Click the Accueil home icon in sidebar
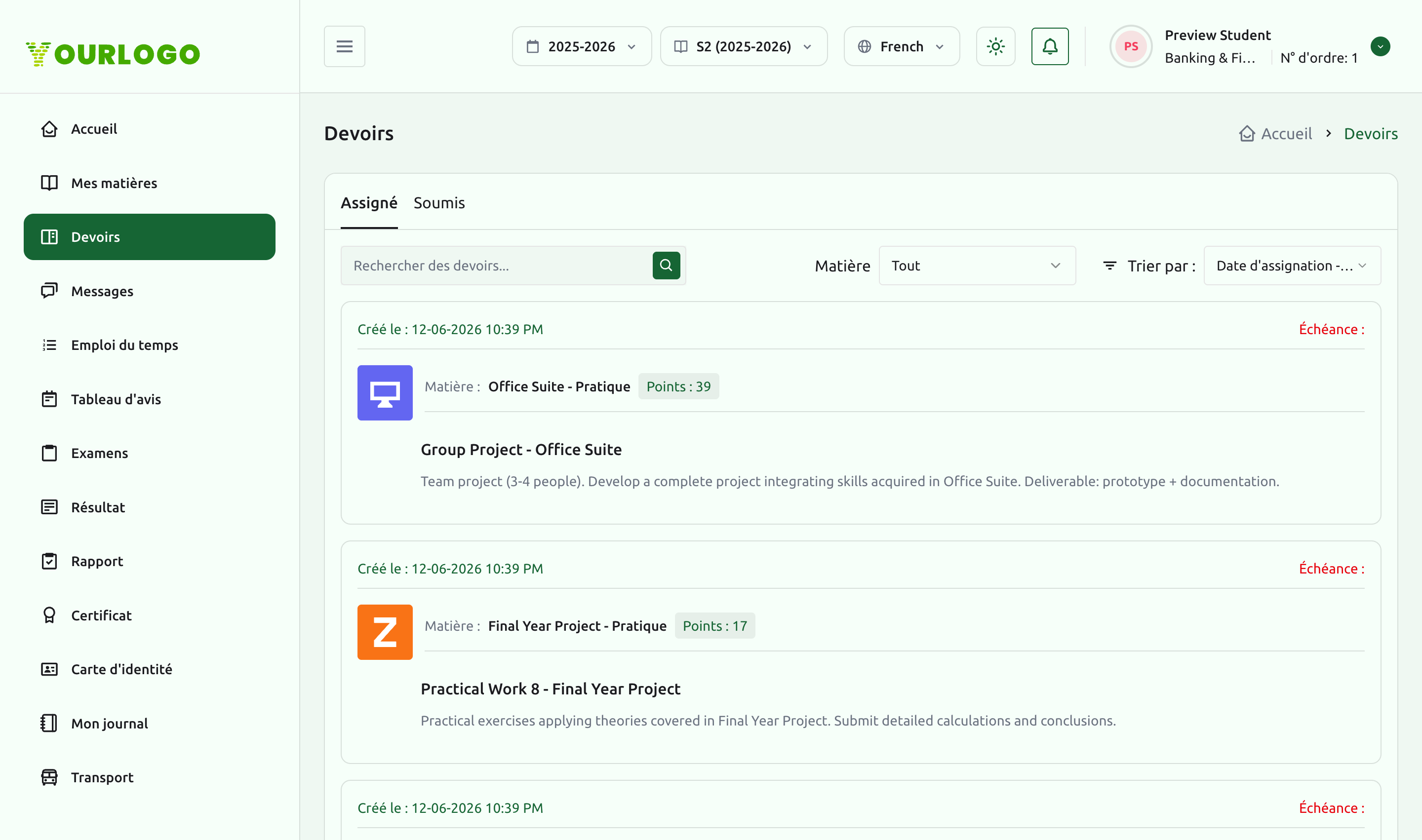The image size is (1422, 840). point(49,129)
